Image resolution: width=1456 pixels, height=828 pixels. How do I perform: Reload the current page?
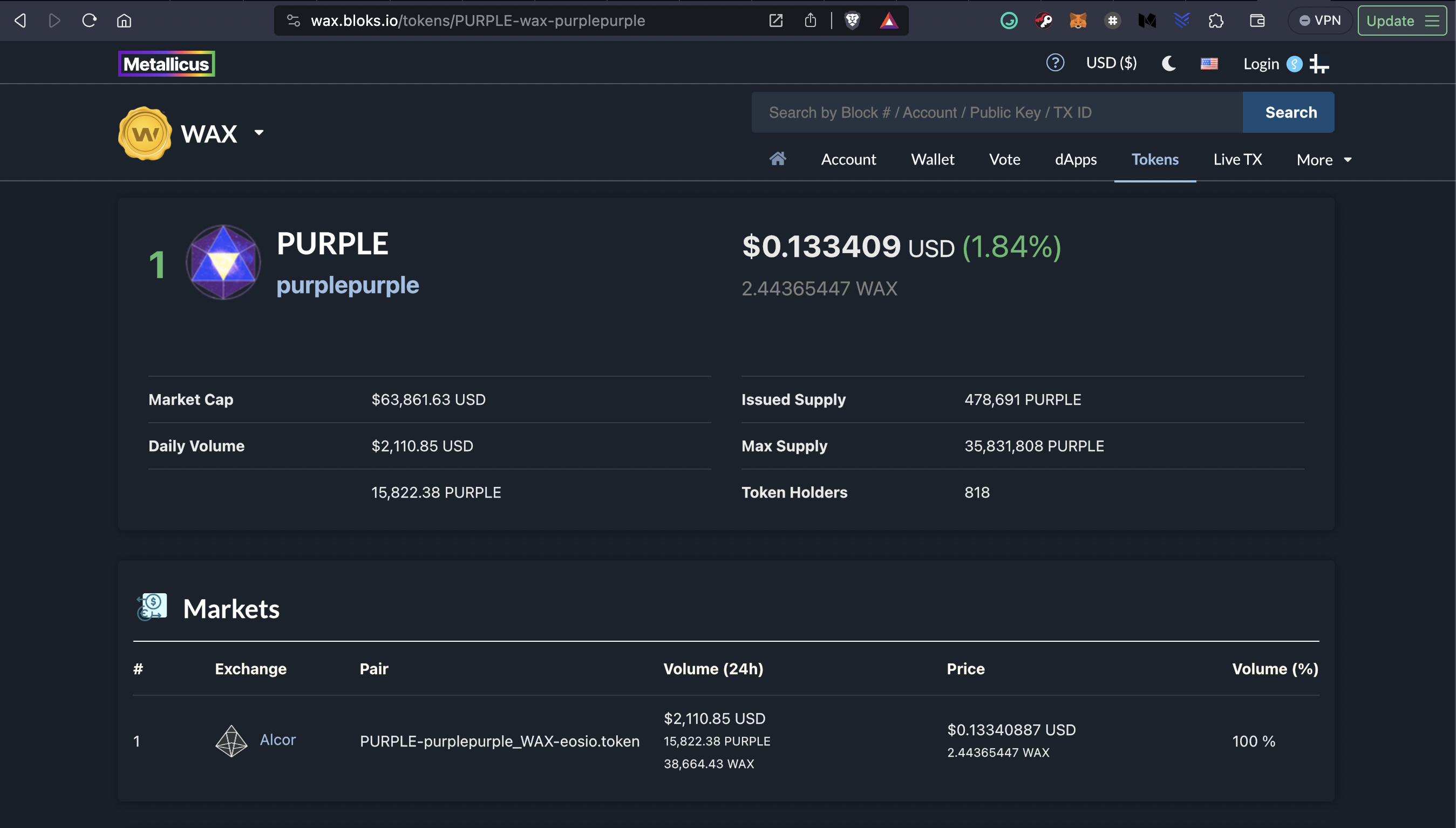click(x=89, y=21)
